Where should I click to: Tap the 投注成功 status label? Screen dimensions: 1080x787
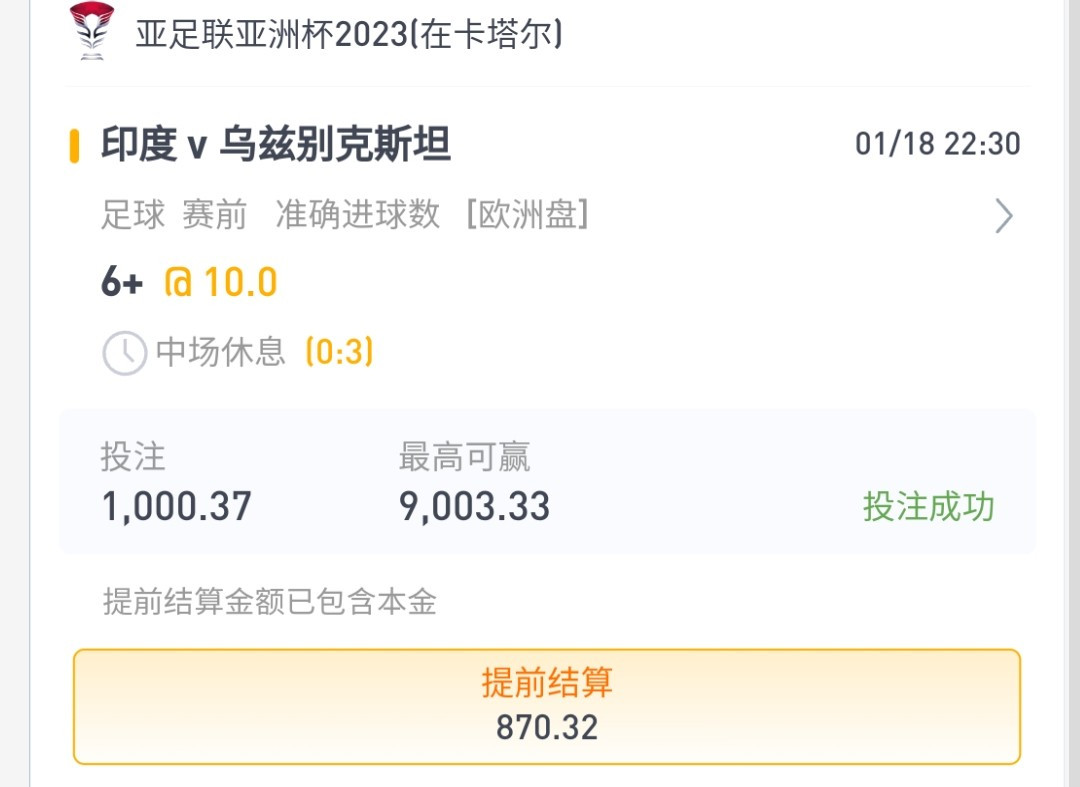[x=928, y=507]
